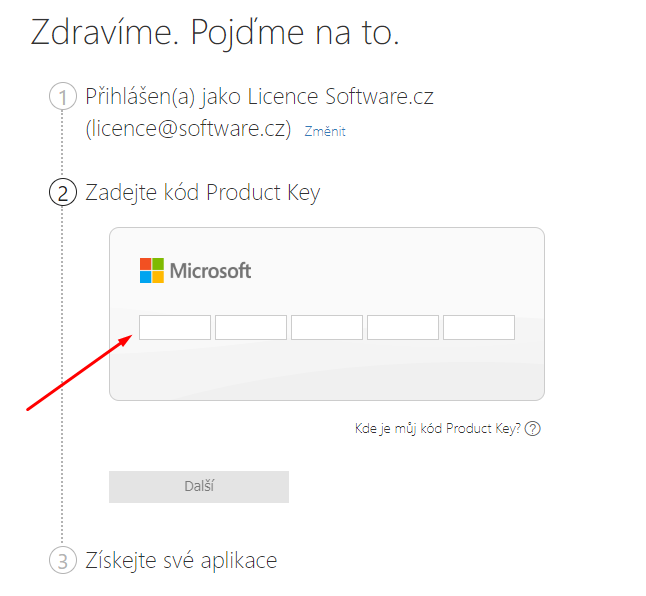Screen dimensions: 646x596
Task: Click the step 1 circle number icon
Action: tap(62, 98)
